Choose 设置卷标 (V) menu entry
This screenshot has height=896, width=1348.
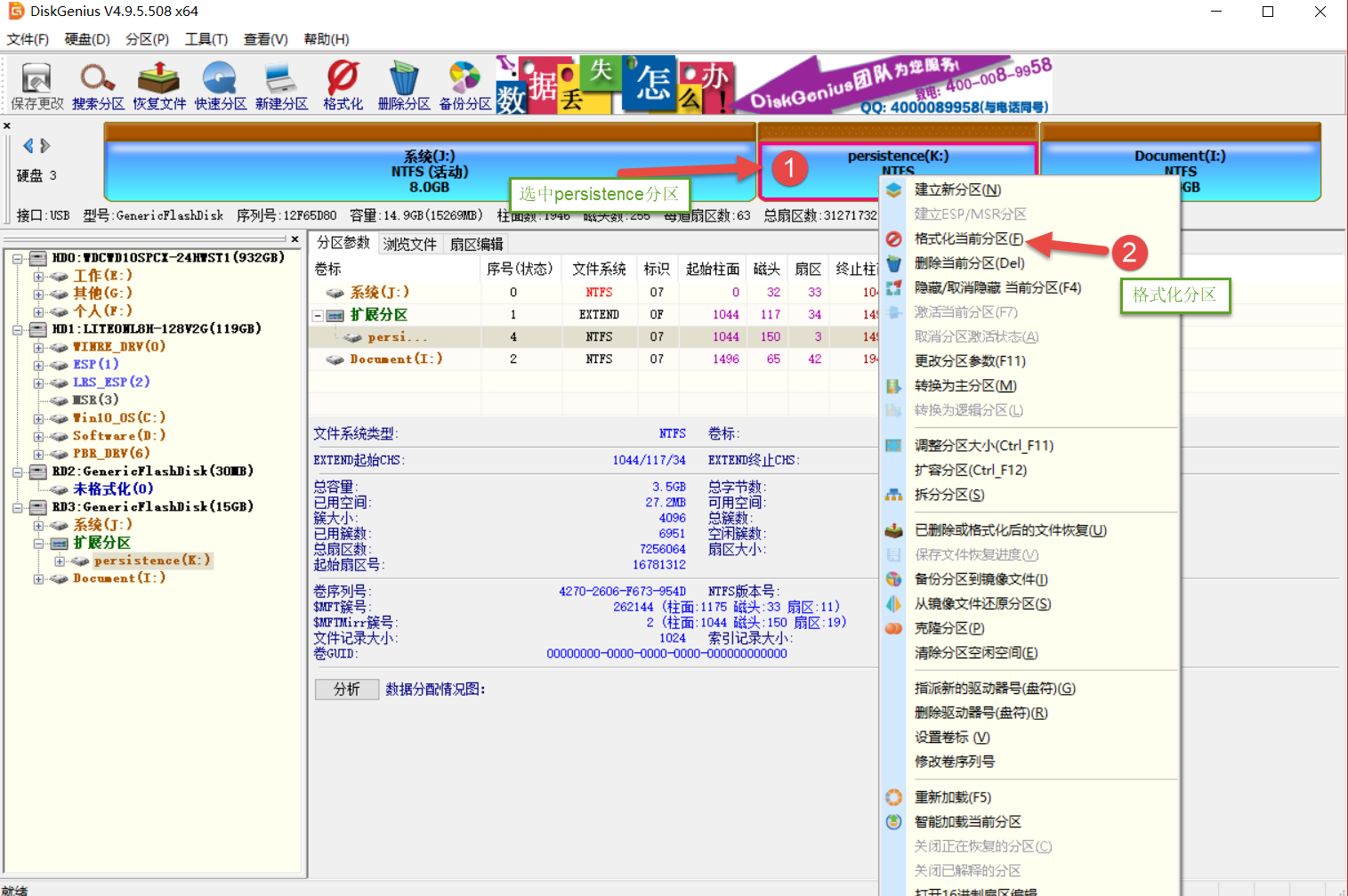pyautogui.click(x=1029, y=737)
